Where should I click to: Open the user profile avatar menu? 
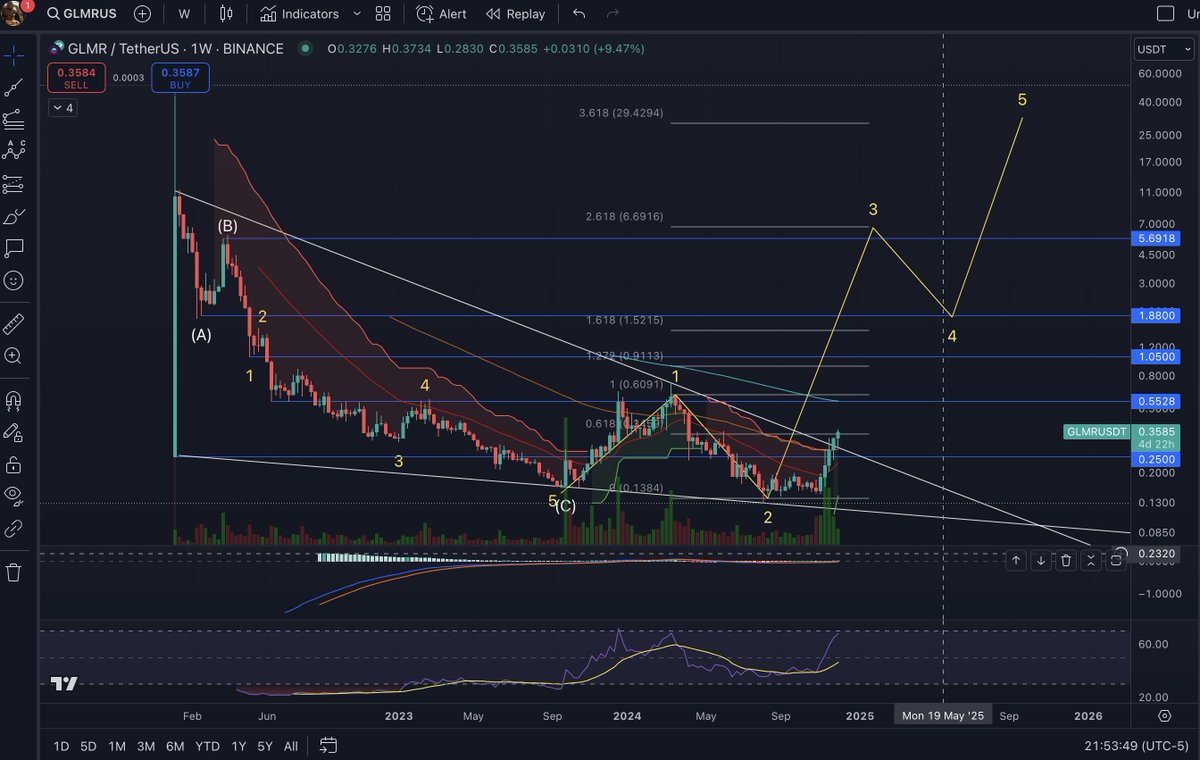click(12, 13)
